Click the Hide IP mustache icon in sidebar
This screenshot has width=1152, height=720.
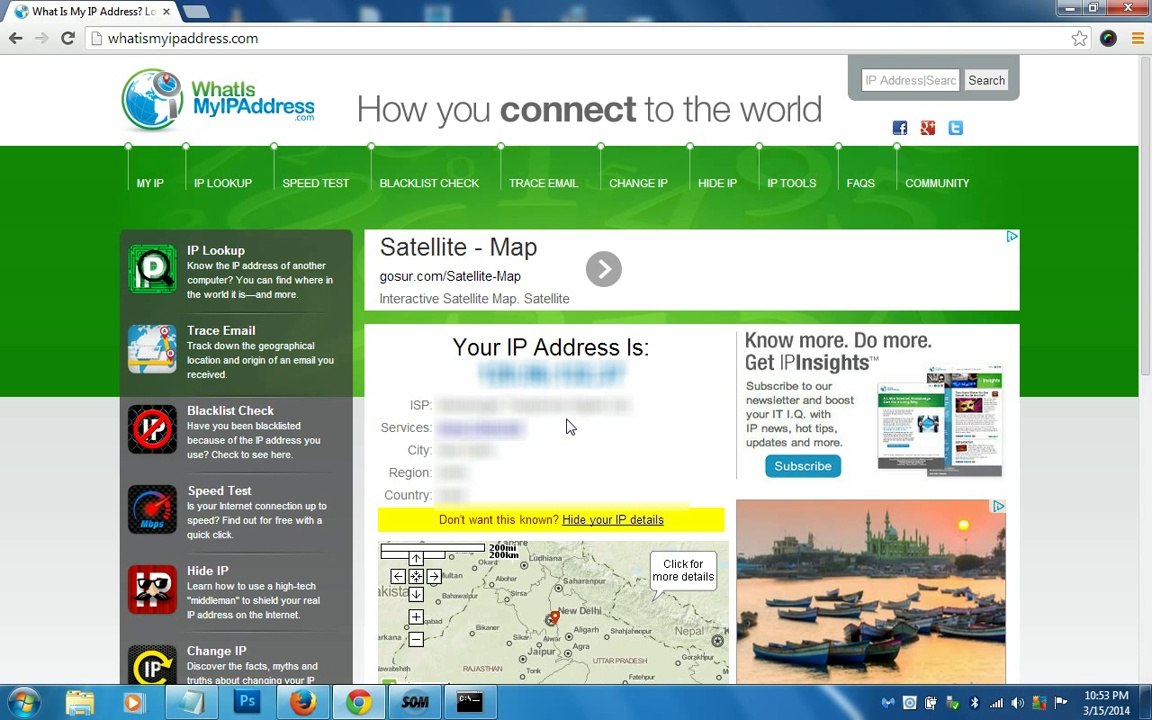(x=152, y=589)
